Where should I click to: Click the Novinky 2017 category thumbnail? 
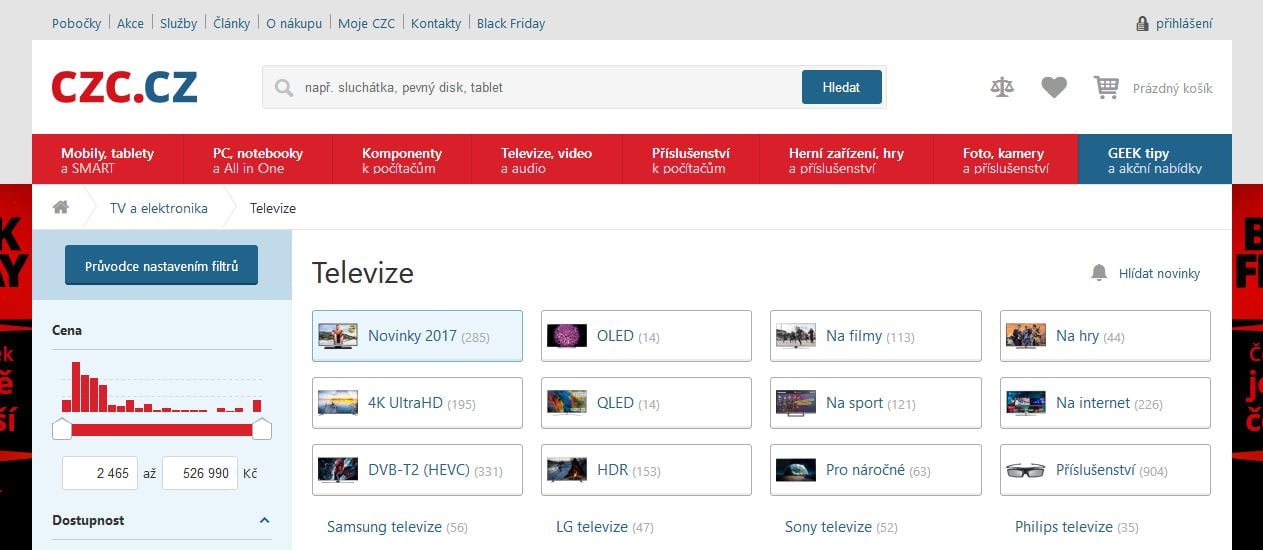tap(337, 336)
